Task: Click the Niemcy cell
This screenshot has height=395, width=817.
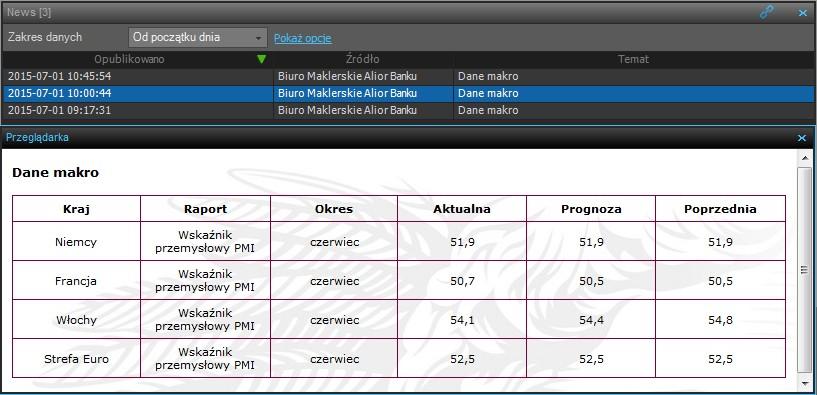Action: click(76, 242)
